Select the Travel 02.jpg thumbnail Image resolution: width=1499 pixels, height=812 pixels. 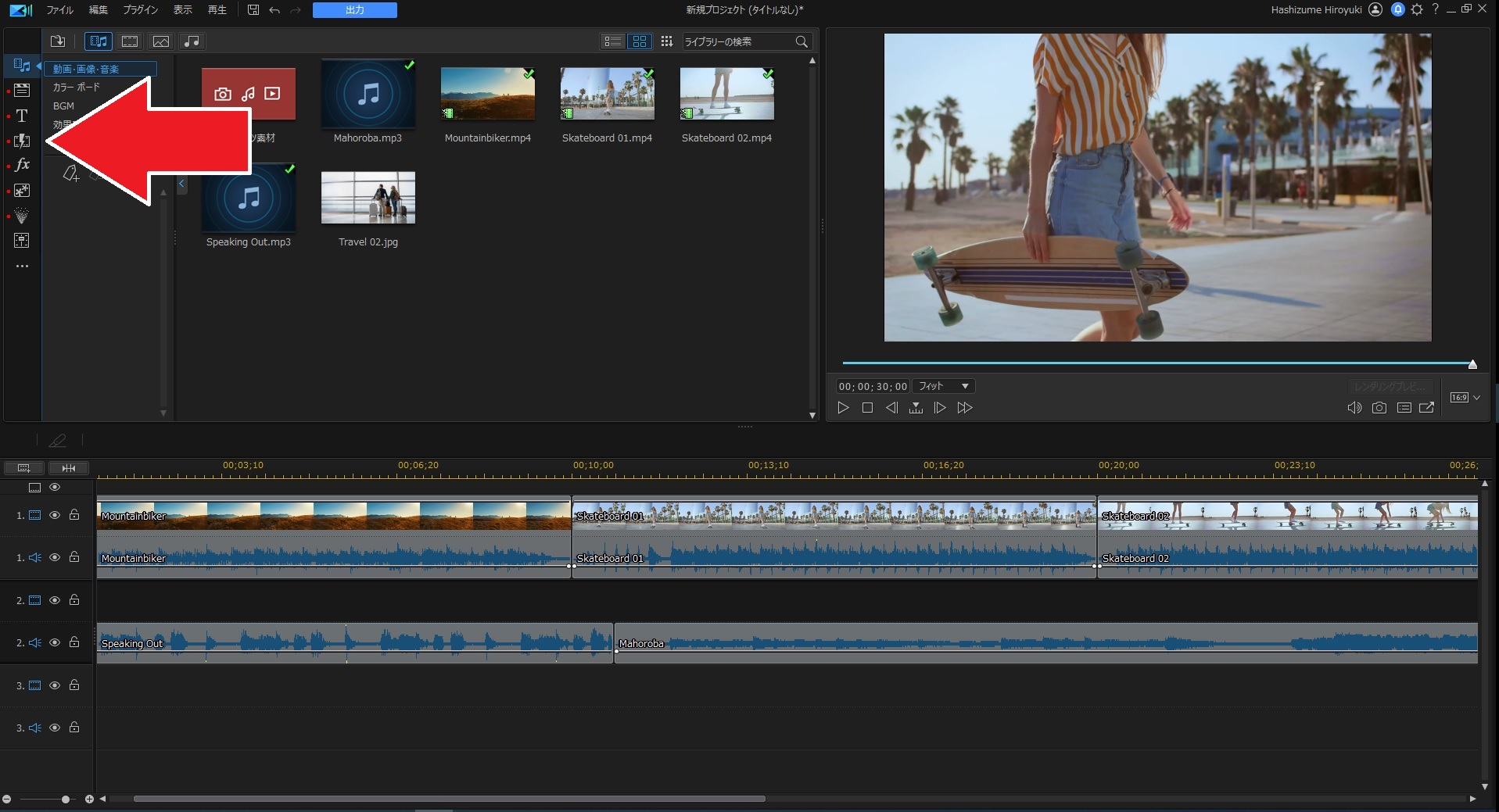pos(368,199)
